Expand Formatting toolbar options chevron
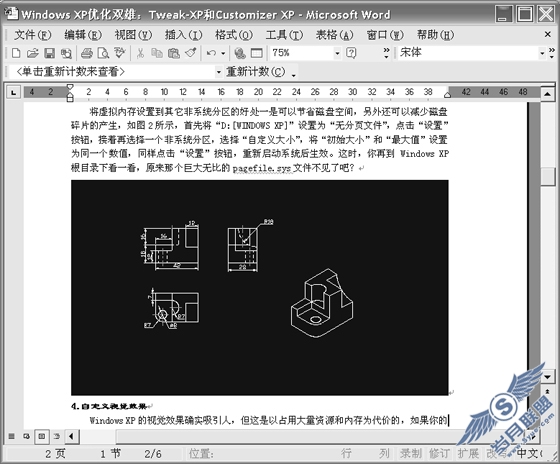The image size is (560, 464). click(x=551, y=53)
